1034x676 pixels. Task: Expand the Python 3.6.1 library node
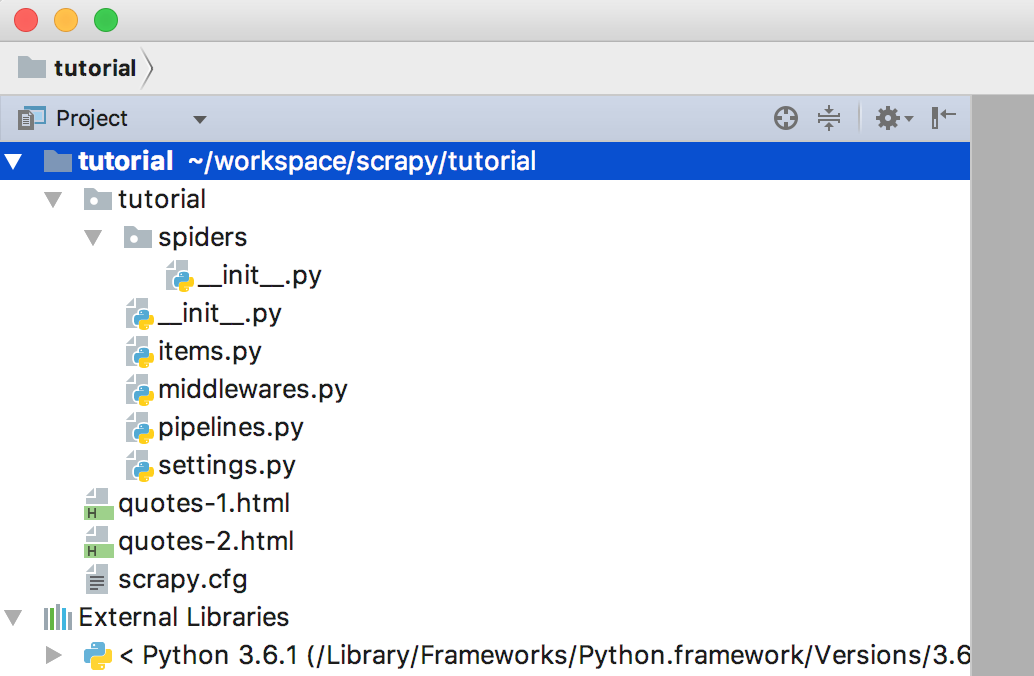(53, 656)
